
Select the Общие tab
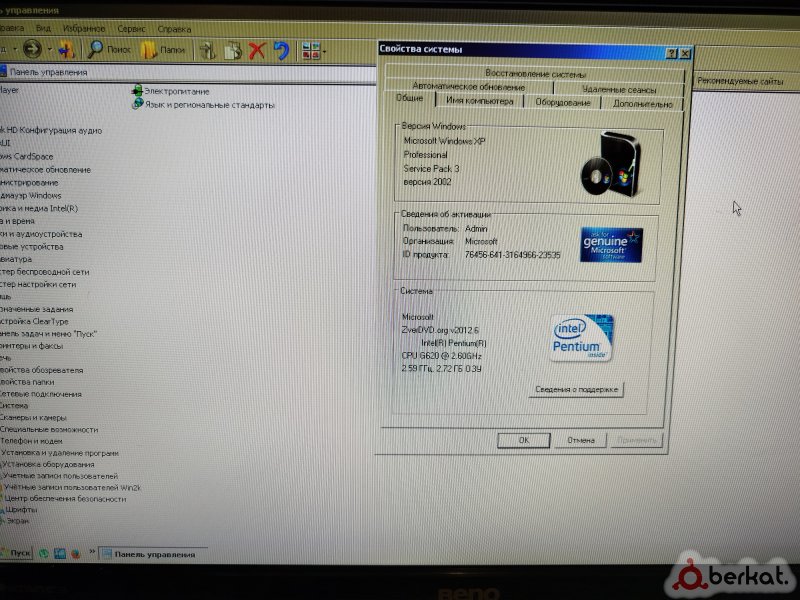click(x=410, y=98)
